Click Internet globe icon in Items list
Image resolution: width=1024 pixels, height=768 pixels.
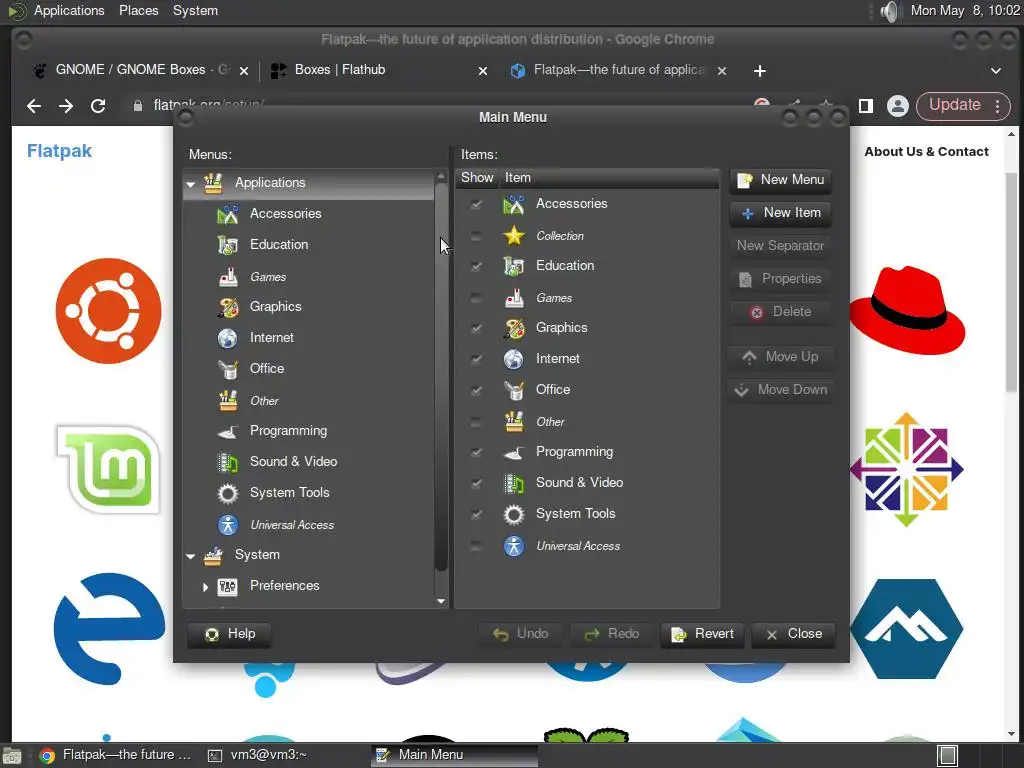514,359
